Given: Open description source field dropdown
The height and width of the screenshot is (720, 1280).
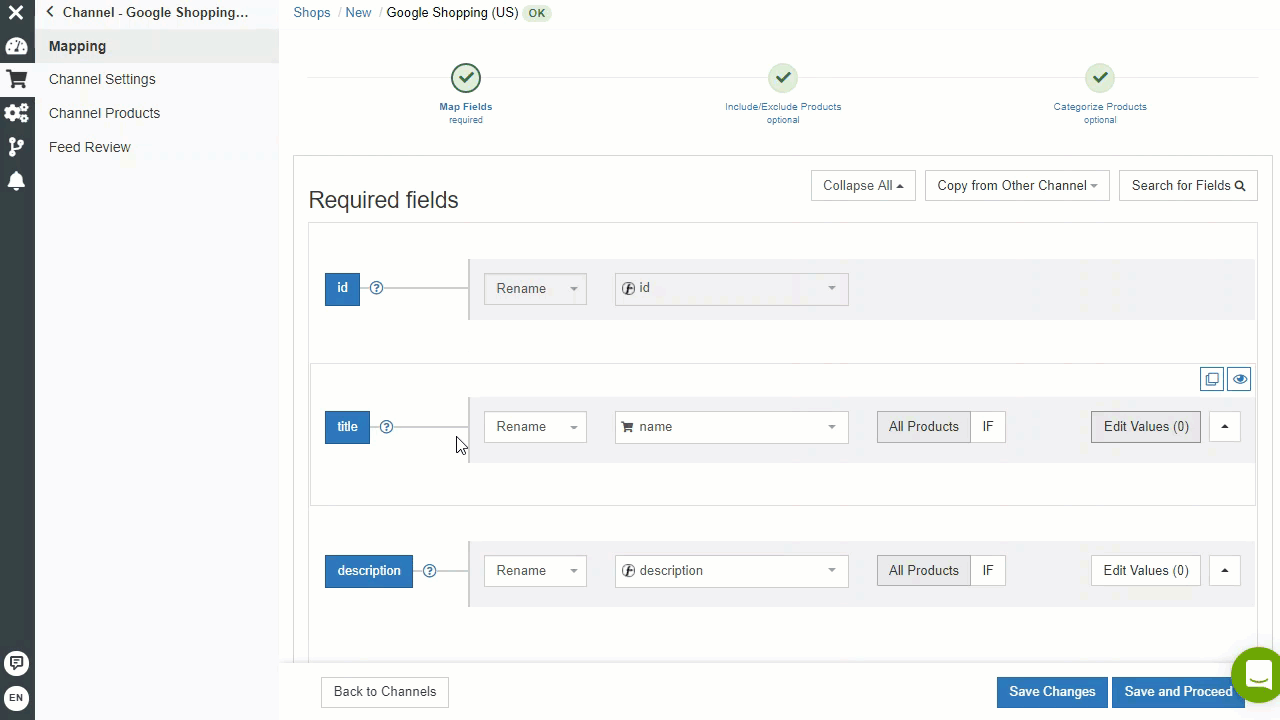Looking at the screenshot, I should coord(731,571).
